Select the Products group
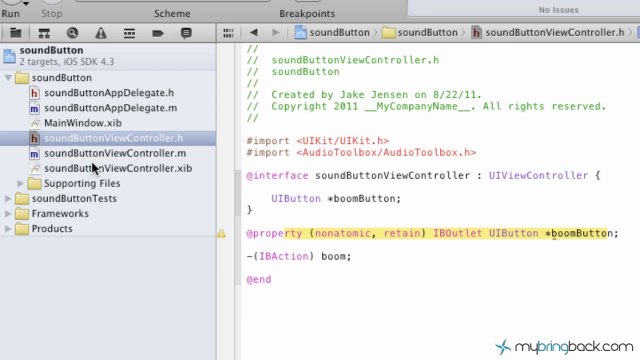 point(52,229)
